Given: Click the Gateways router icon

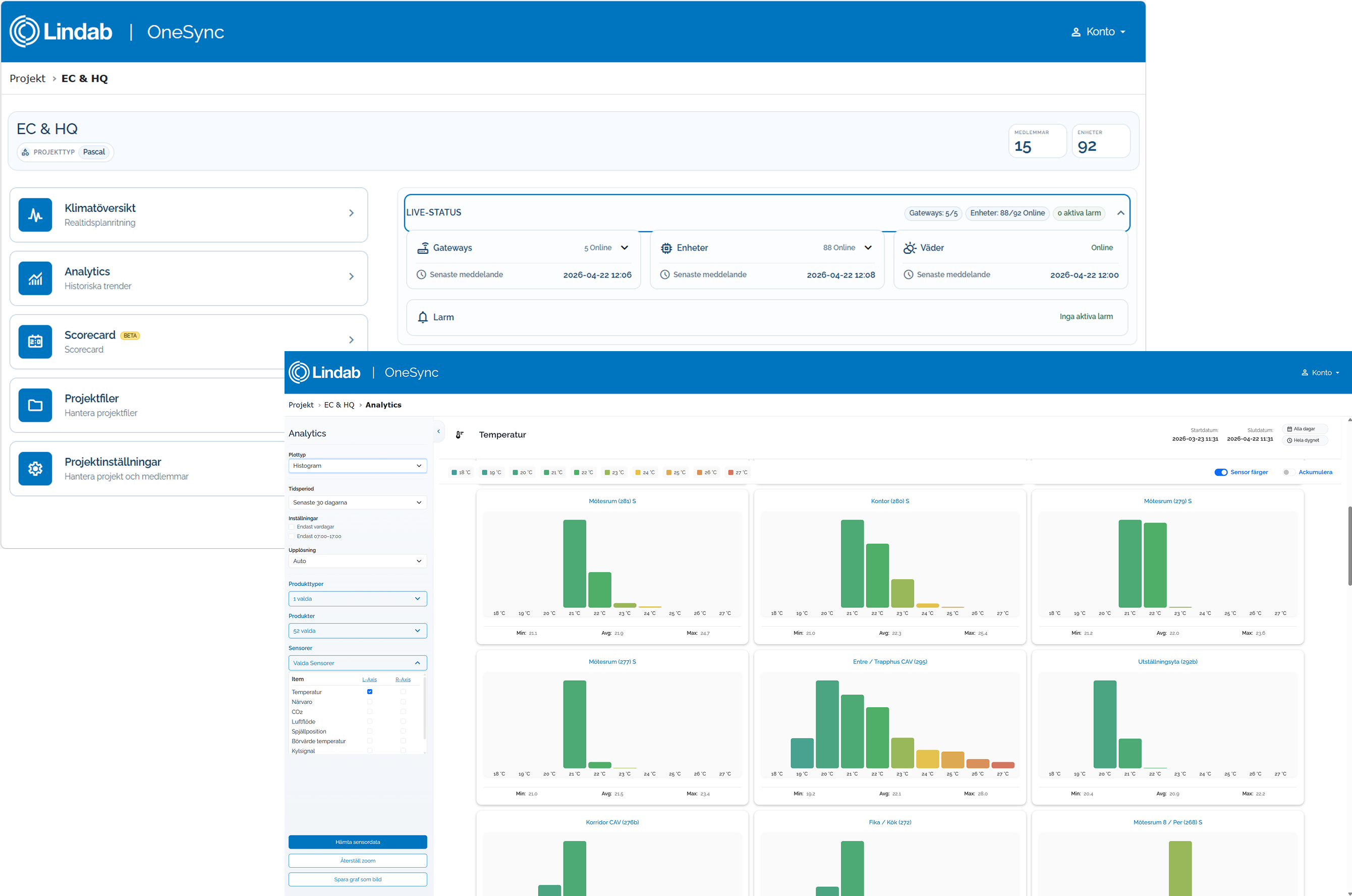Looking at the screenshot, I should point(423,248).
